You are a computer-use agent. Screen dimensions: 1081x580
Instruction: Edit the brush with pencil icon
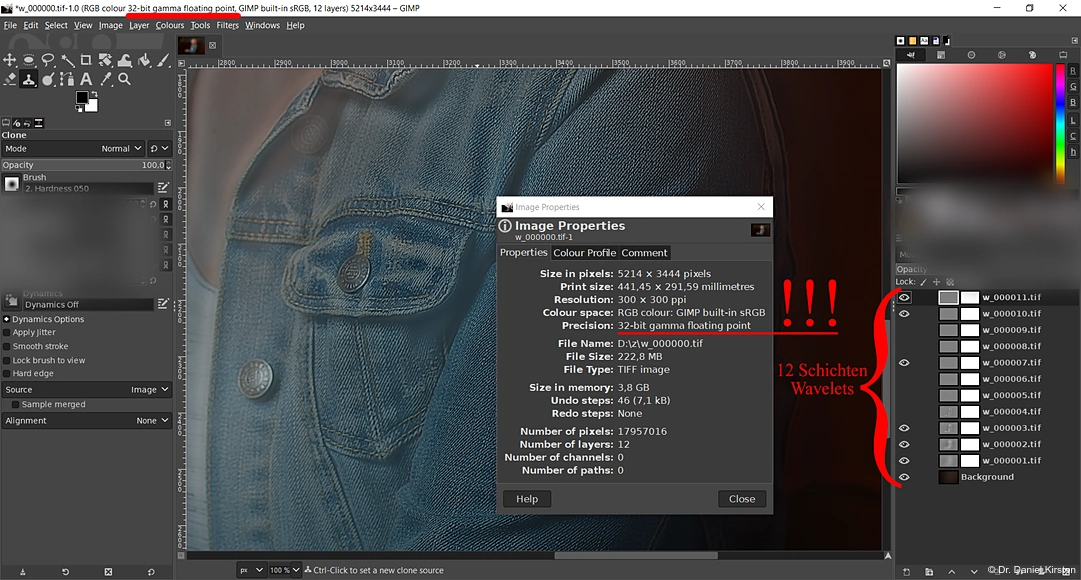(x=163, y=188)
